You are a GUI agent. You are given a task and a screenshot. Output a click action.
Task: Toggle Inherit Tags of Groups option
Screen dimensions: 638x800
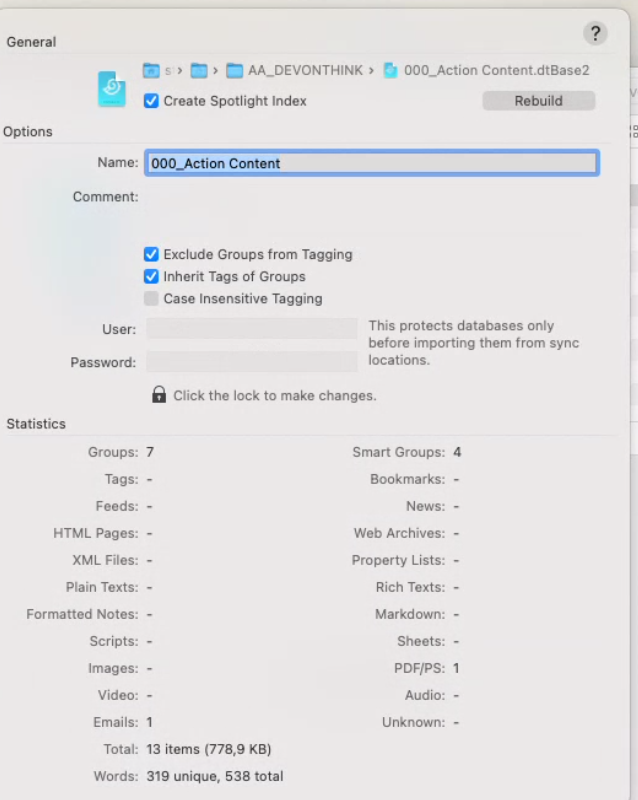pyautogui.click(x=151, y=277)
